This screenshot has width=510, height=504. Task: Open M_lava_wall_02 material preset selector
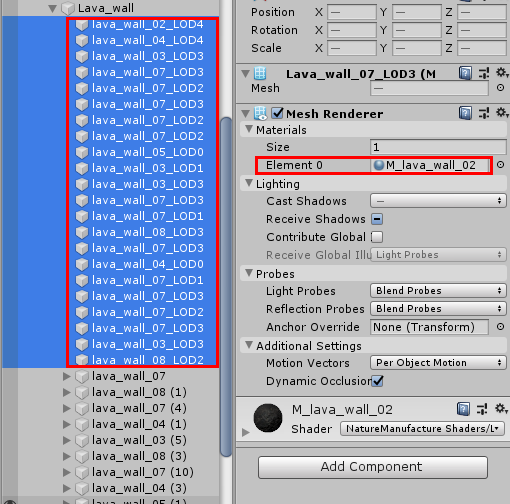tap(482, 409)
